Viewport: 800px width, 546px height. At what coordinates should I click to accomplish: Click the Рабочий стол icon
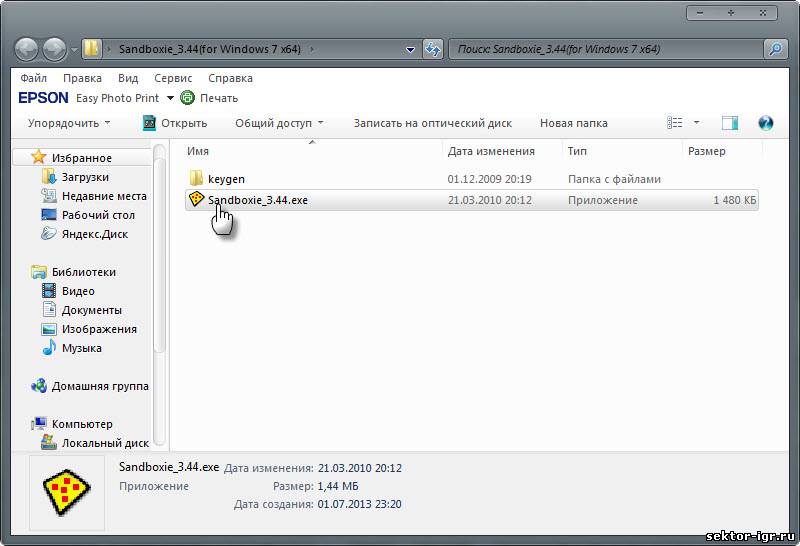48,214
